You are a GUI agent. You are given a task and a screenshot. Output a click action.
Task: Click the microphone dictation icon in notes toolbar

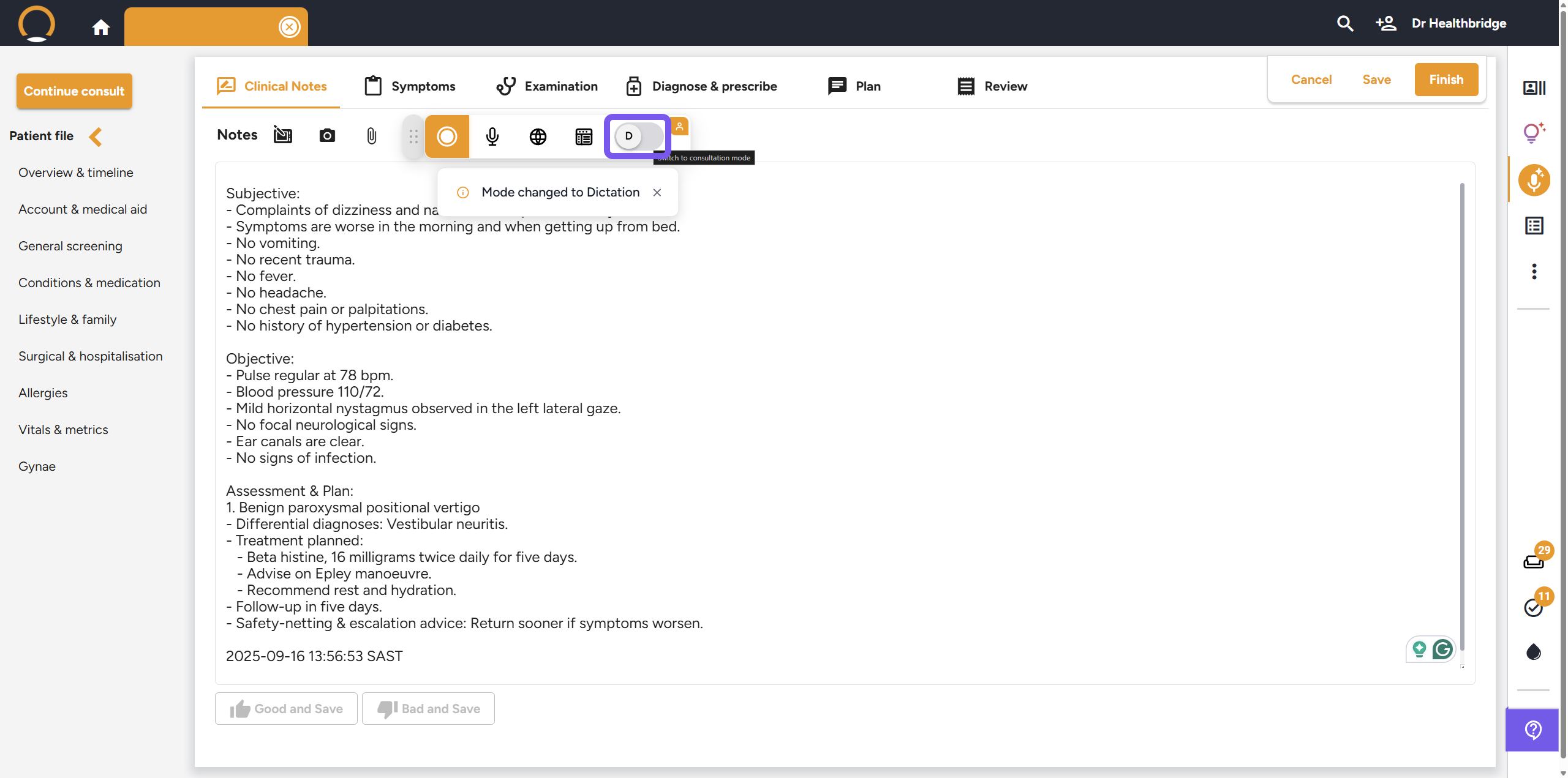click(492, 136)
